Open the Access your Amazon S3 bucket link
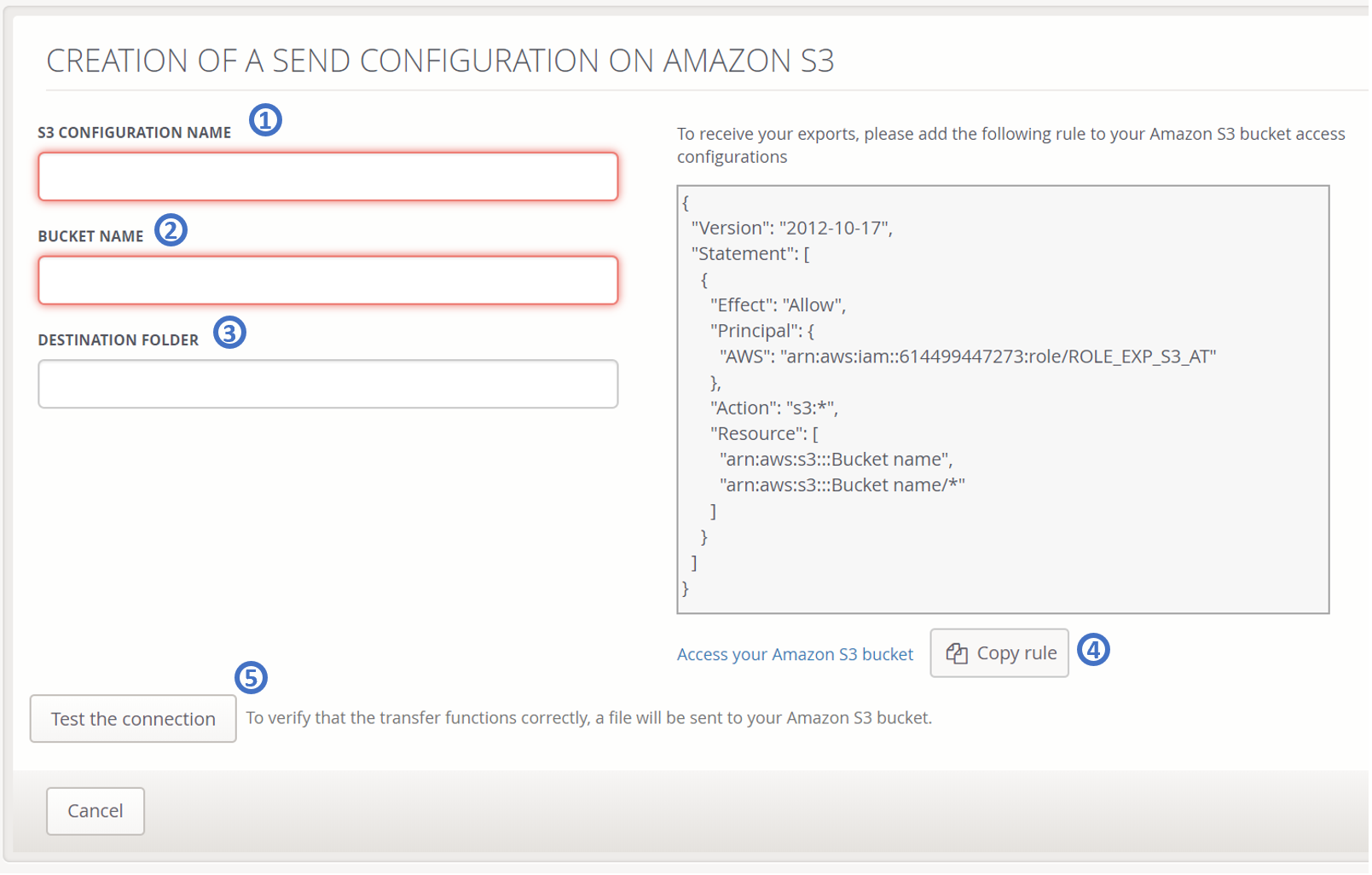 (795, 655)
